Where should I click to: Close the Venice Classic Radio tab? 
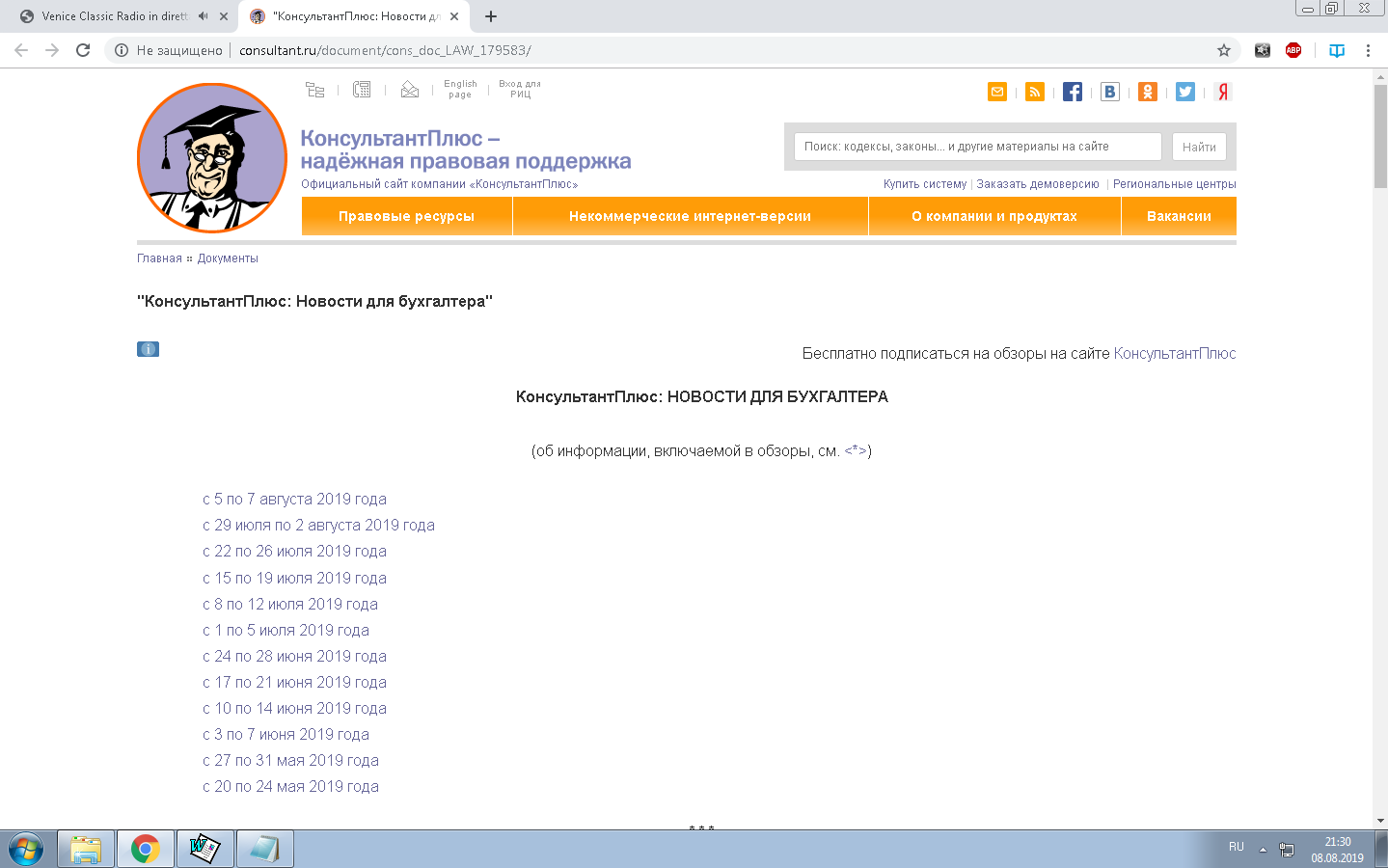click(x=224, y=16)
